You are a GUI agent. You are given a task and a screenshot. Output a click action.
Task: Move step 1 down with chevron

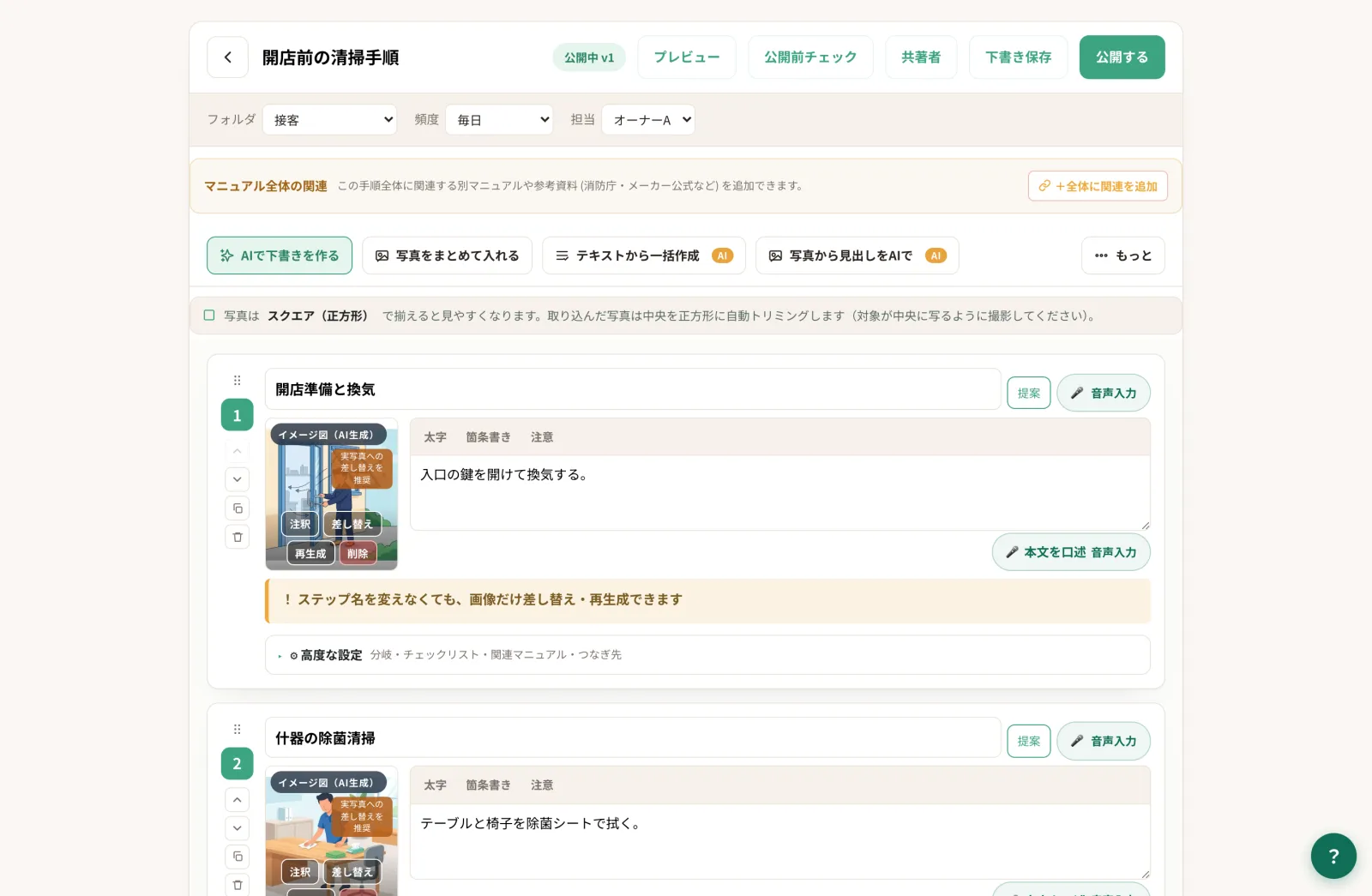coord(238,479)
